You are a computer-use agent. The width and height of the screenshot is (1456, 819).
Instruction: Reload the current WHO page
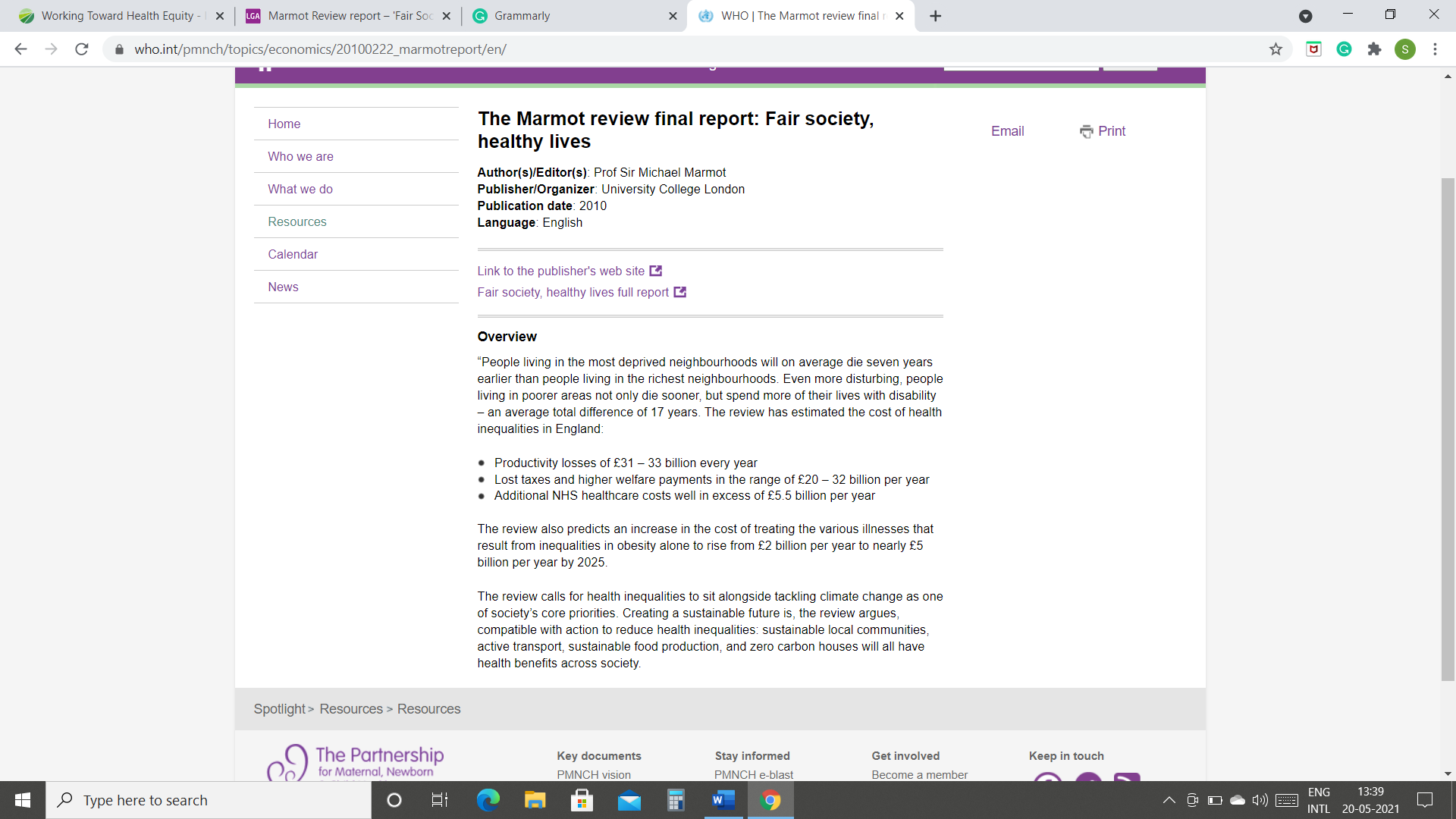(82, 49)
